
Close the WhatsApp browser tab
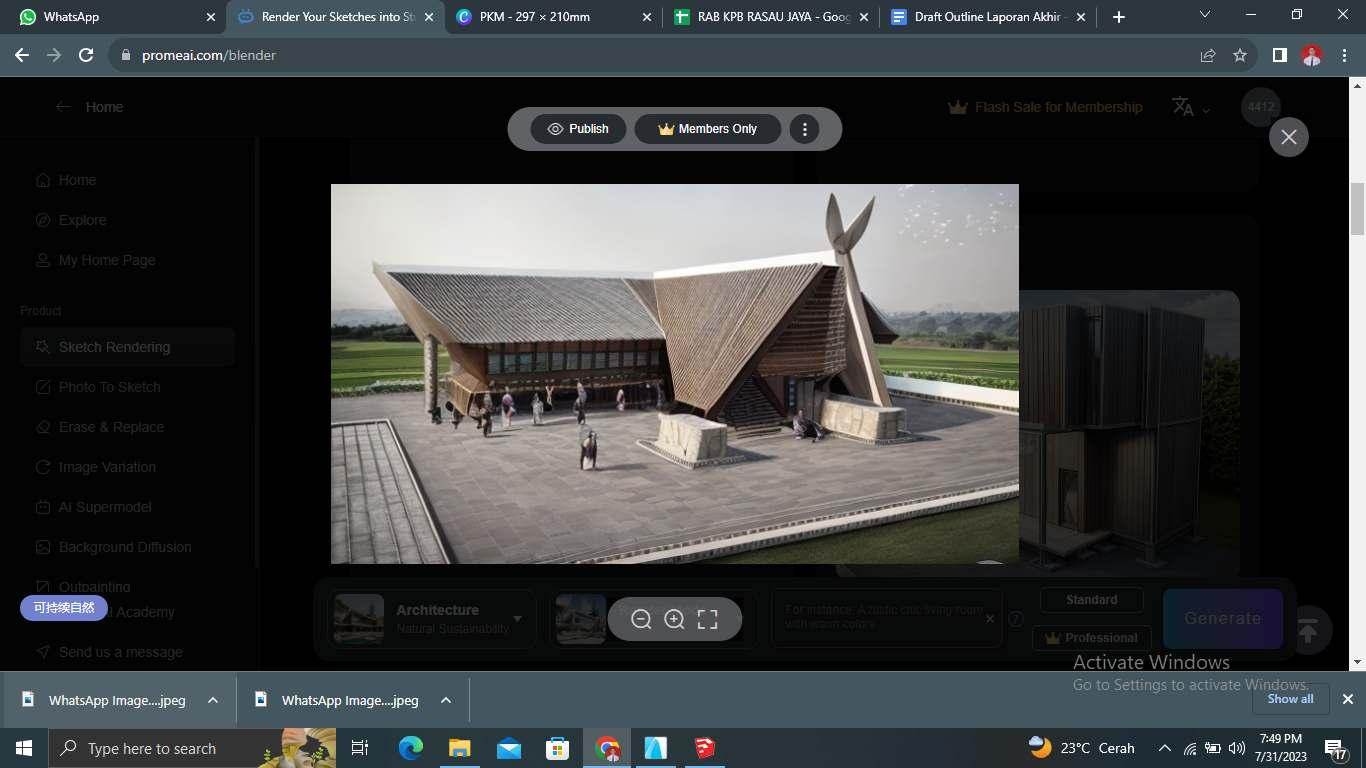pos(210,17)
